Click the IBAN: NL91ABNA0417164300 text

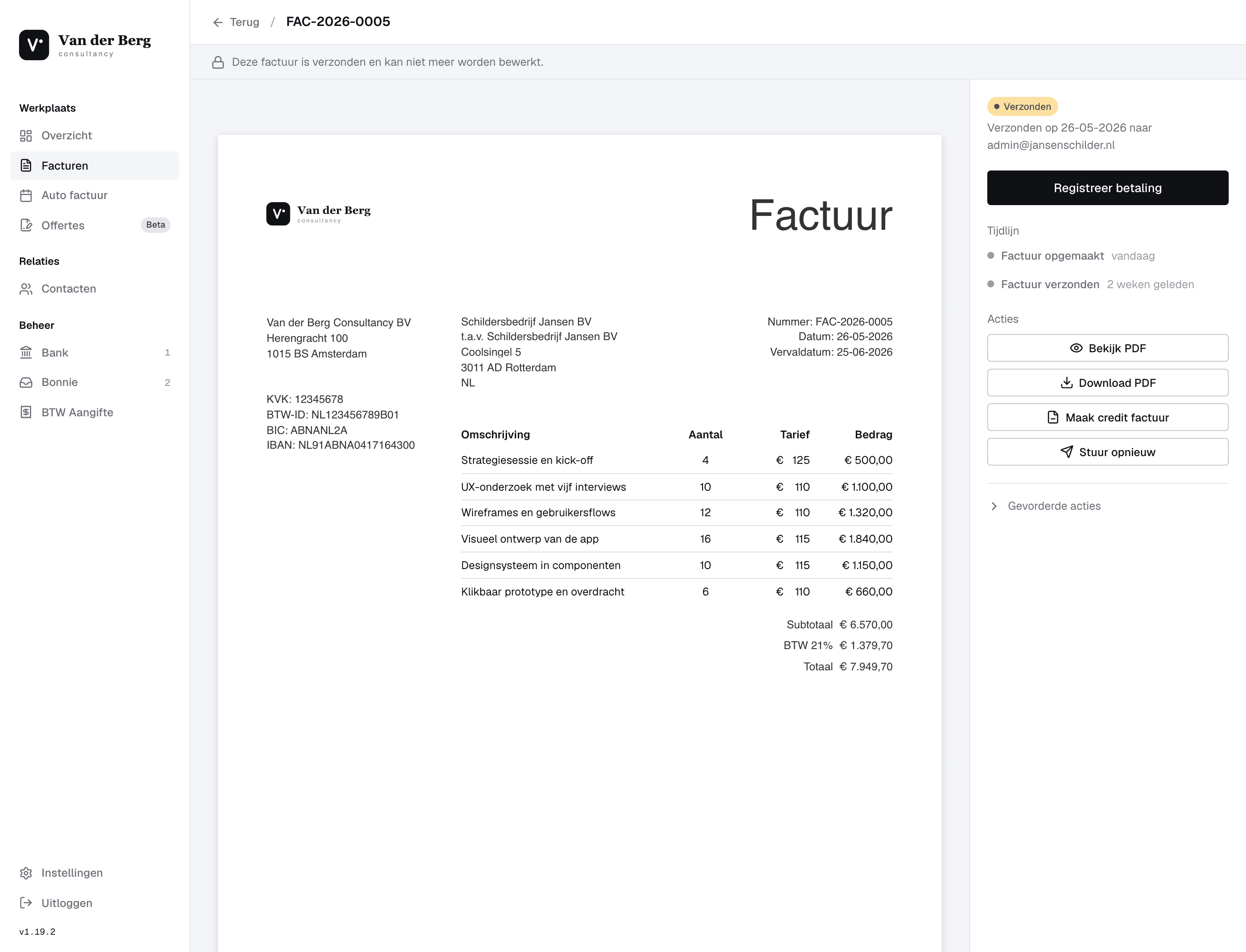[340, 445]
